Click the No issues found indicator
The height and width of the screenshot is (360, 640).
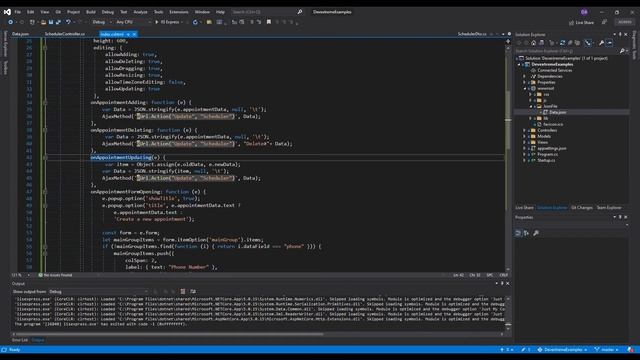coord(55,275)
